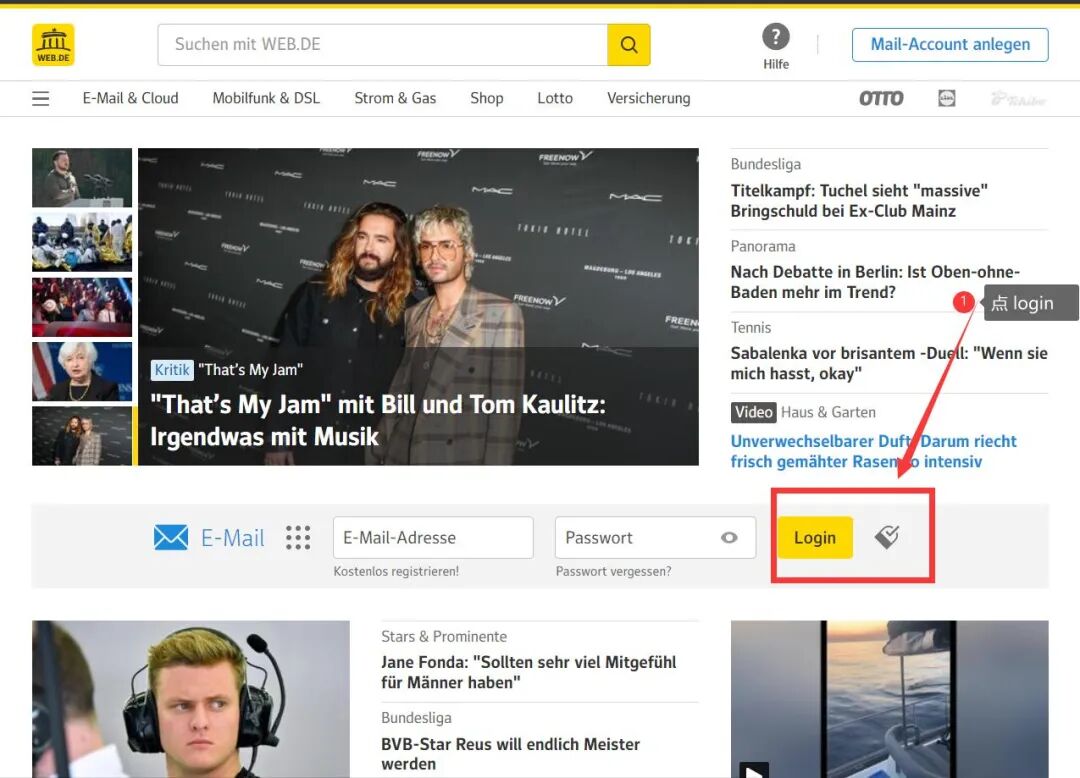The width and height of the screenshot is (1080, 778).
Task: Select the rescue workers crowd thumbnail
Action: [x=82, y=242]
